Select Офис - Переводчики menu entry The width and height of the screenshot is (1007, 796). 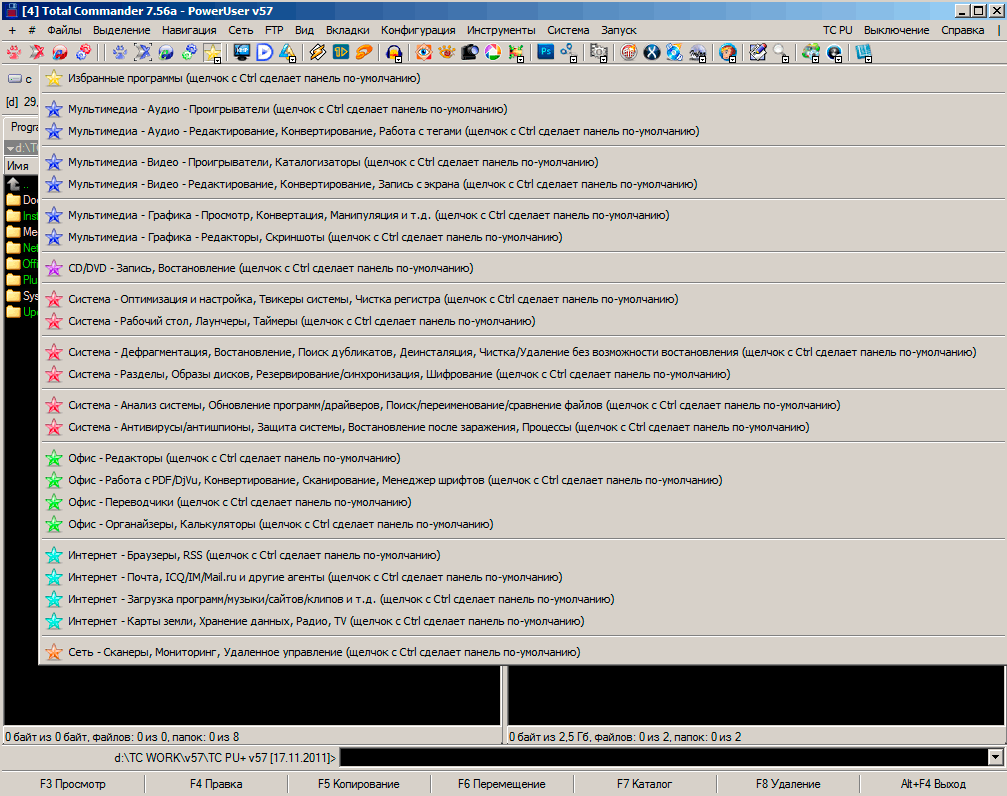[239, 502]
